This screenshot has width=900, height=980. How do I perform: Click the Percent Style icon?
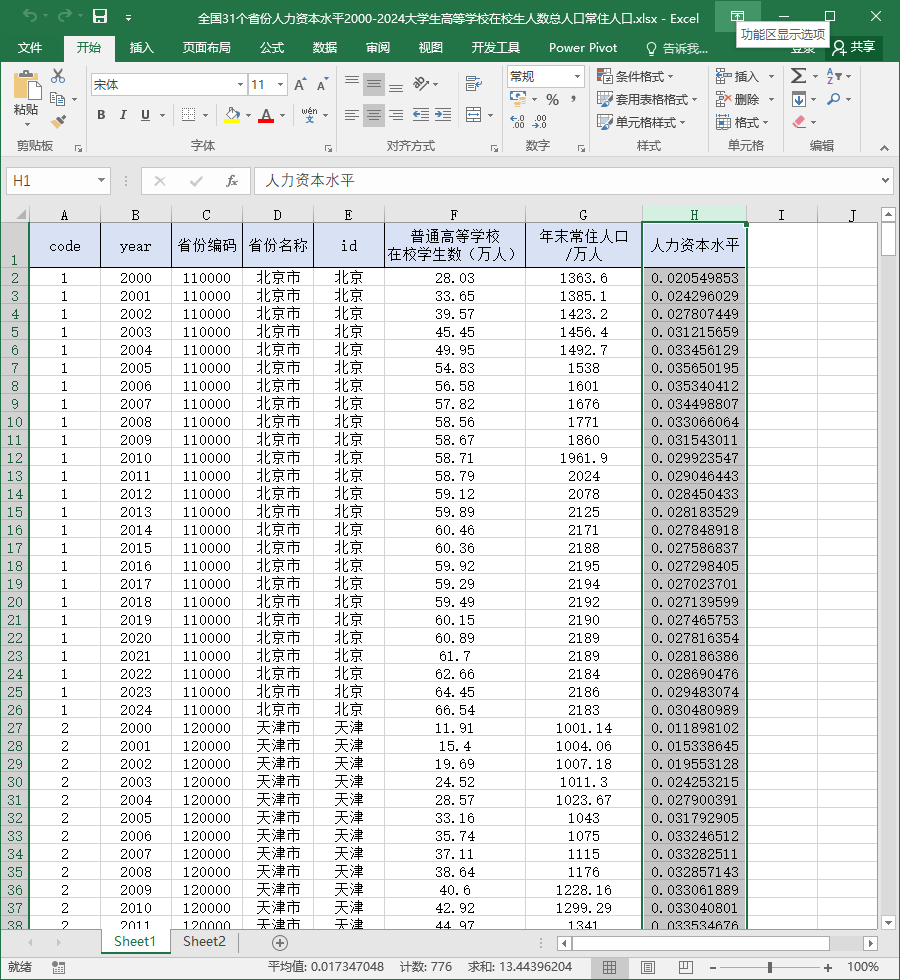tap(552, 99)
